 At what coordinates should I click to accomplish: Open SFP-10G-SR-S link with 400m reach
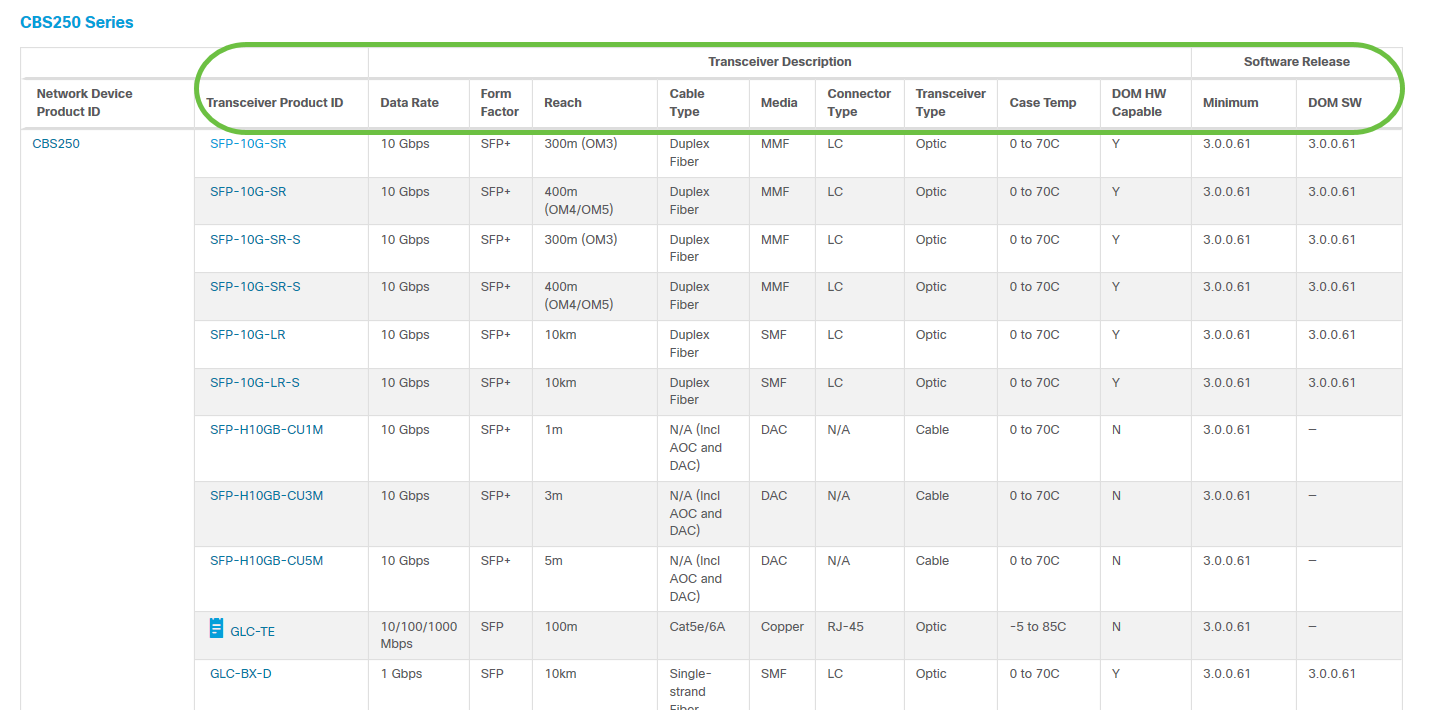point(255,287)
